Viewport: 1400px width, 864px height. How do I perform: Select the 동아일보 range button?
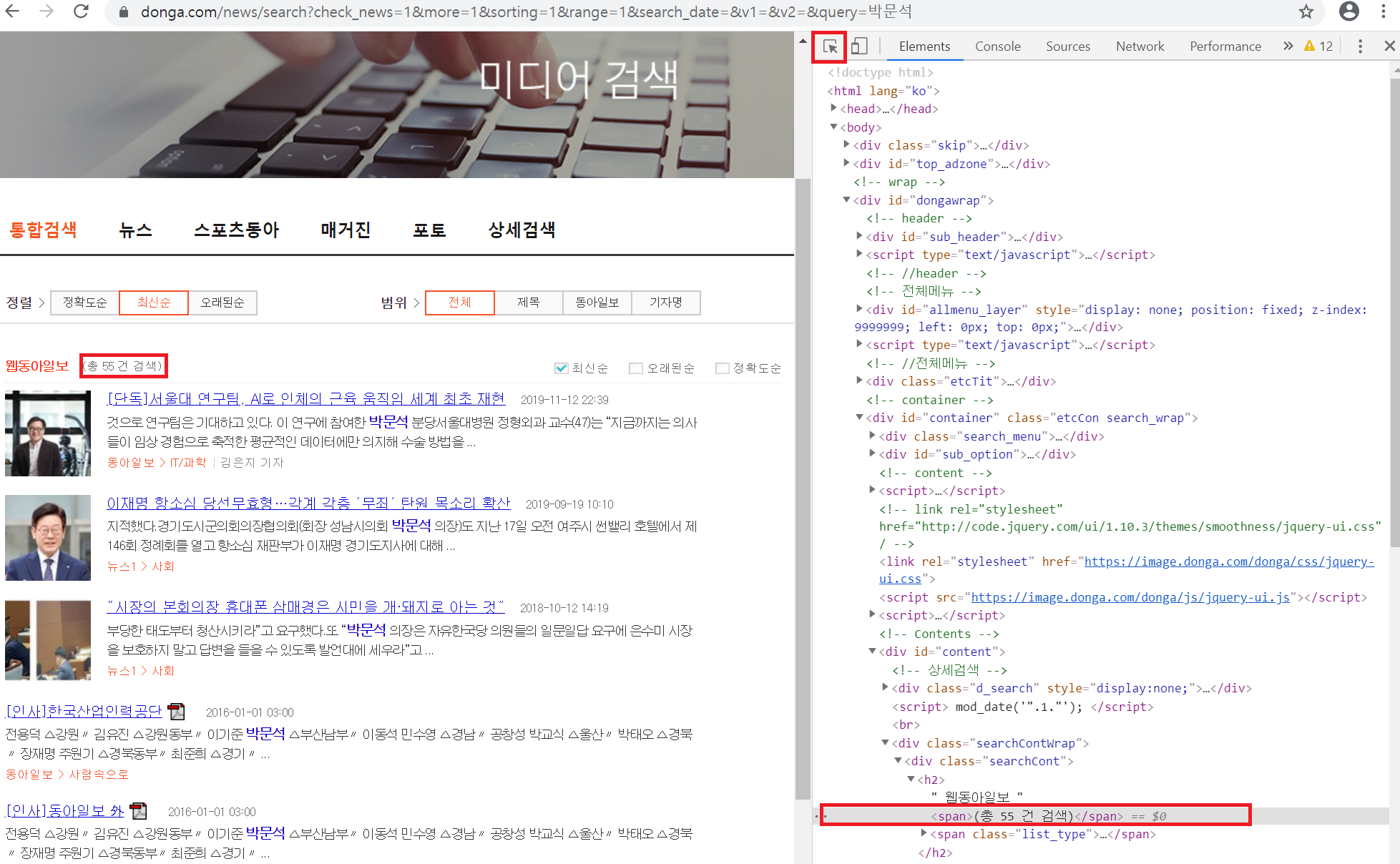597,303
